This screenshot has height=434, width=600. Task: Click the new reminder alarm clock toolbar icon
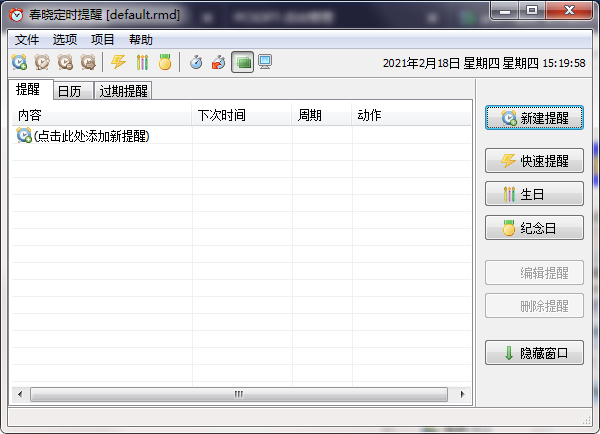(19, 62)
